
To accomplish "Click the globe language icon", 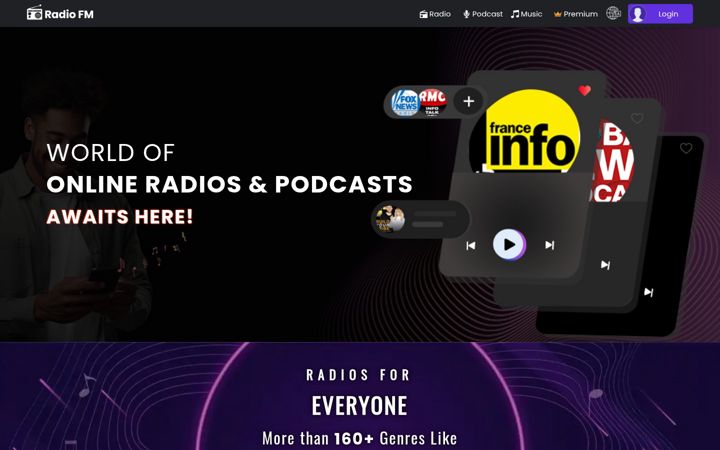I will (613, 13).
